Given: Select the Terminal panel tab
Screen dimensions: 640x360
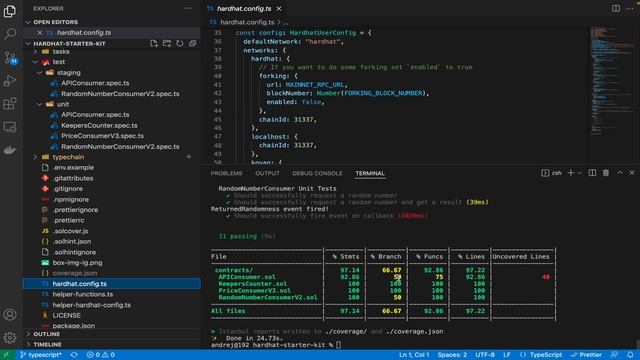Looking at the screenshot, I should pos(370,173).
